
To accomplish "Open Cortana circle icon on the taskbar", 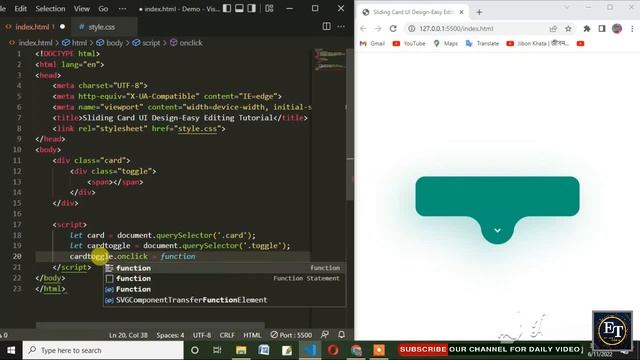I will [195, 350].
